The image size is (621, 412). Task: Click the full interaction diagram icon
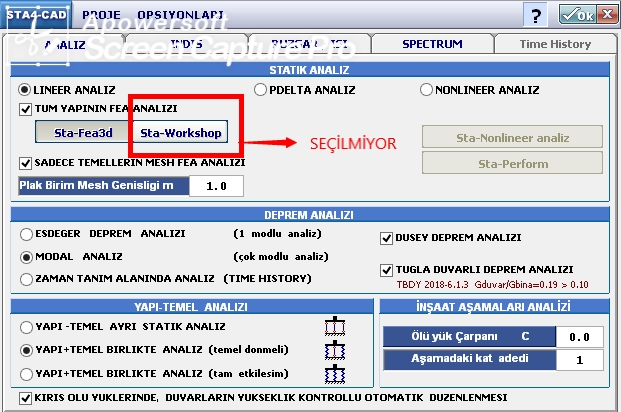pos(332,375)
